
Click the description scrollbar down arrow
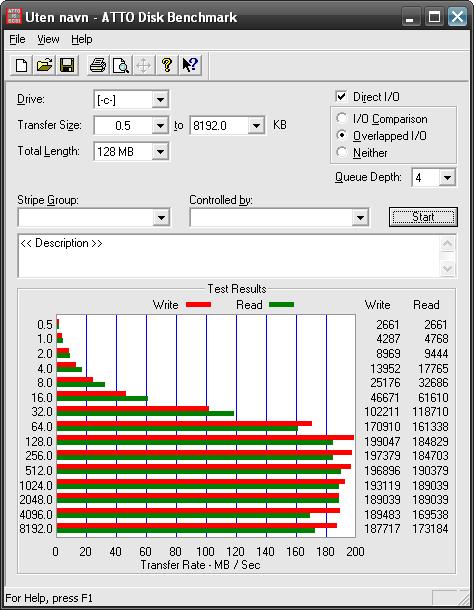pos(448,268)
